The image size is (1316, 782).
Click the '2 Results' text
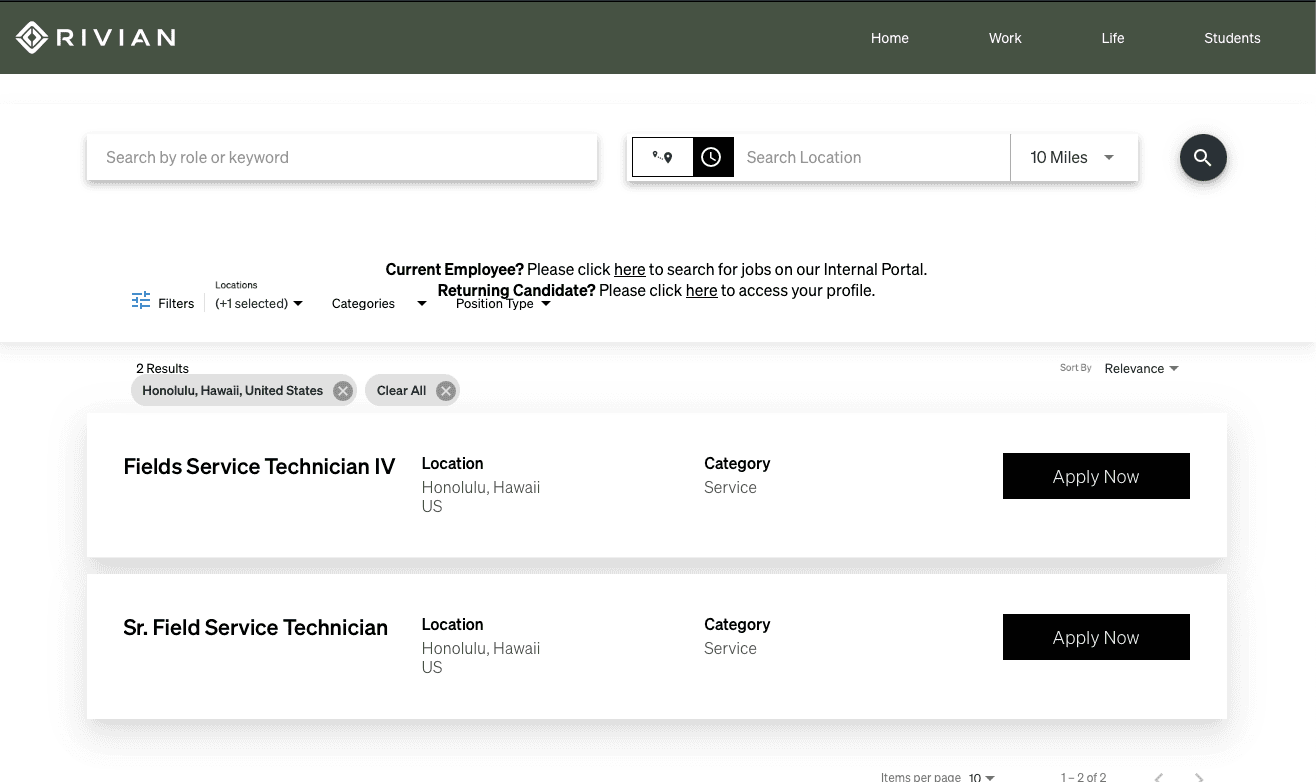tap(162, 368)
